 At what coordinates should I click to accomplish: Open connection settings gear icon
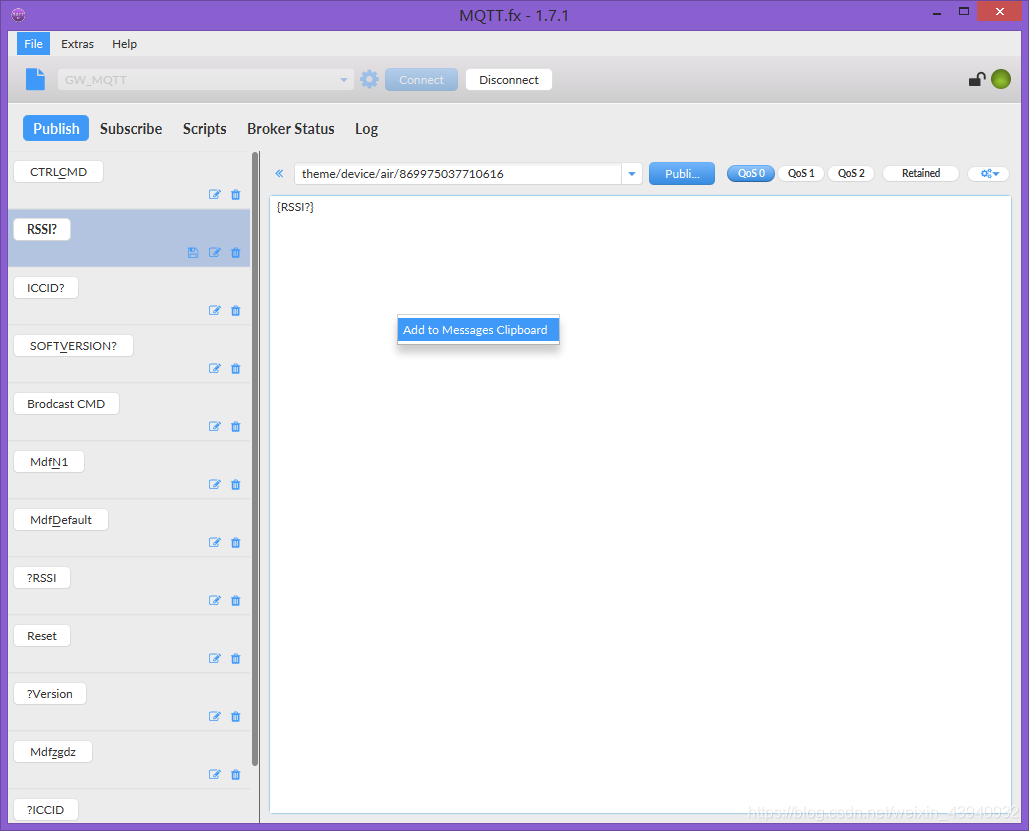point(369,79)
